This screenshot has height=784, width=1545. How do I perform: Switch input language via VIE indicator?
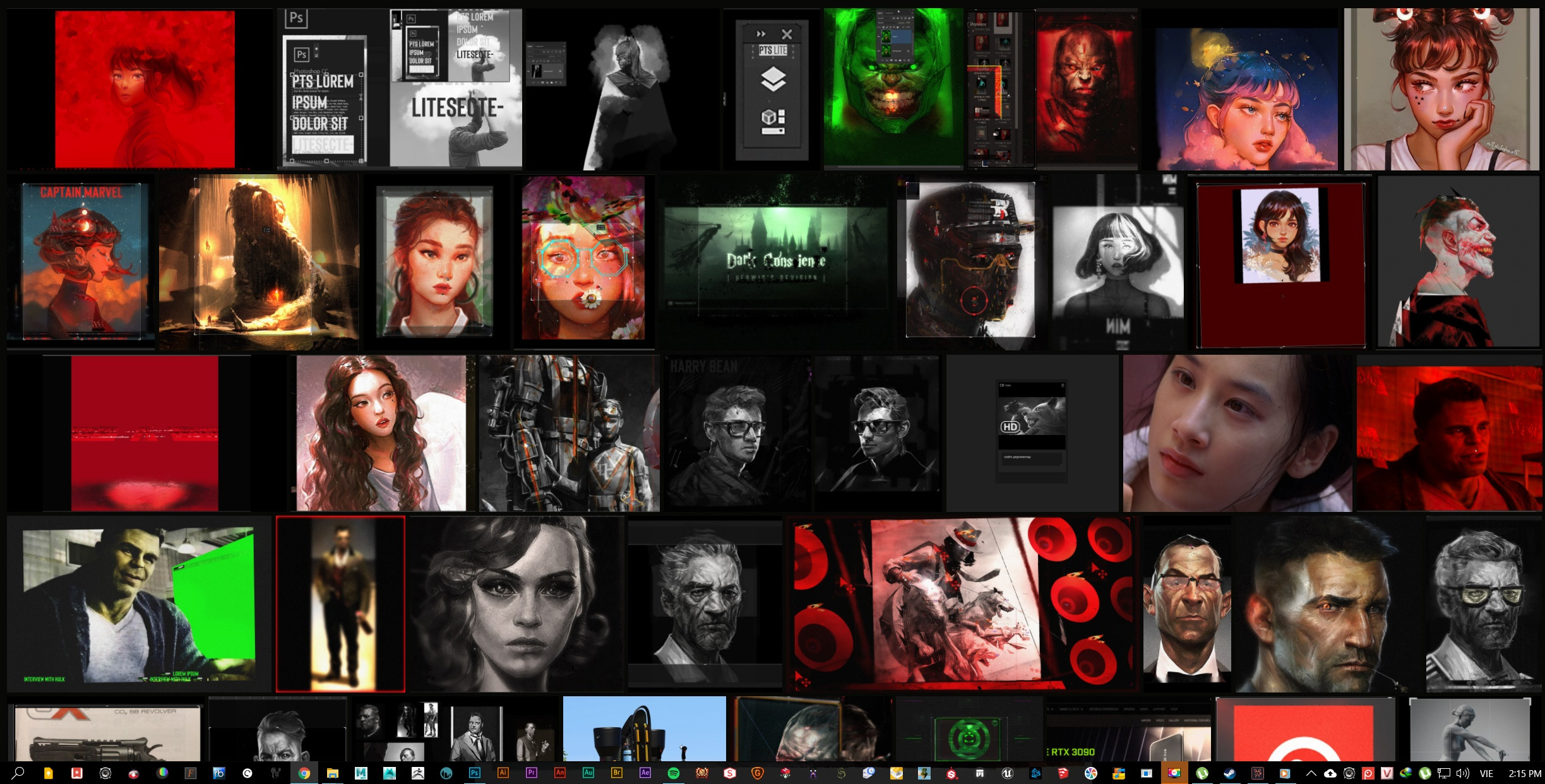pos(1487,773)
